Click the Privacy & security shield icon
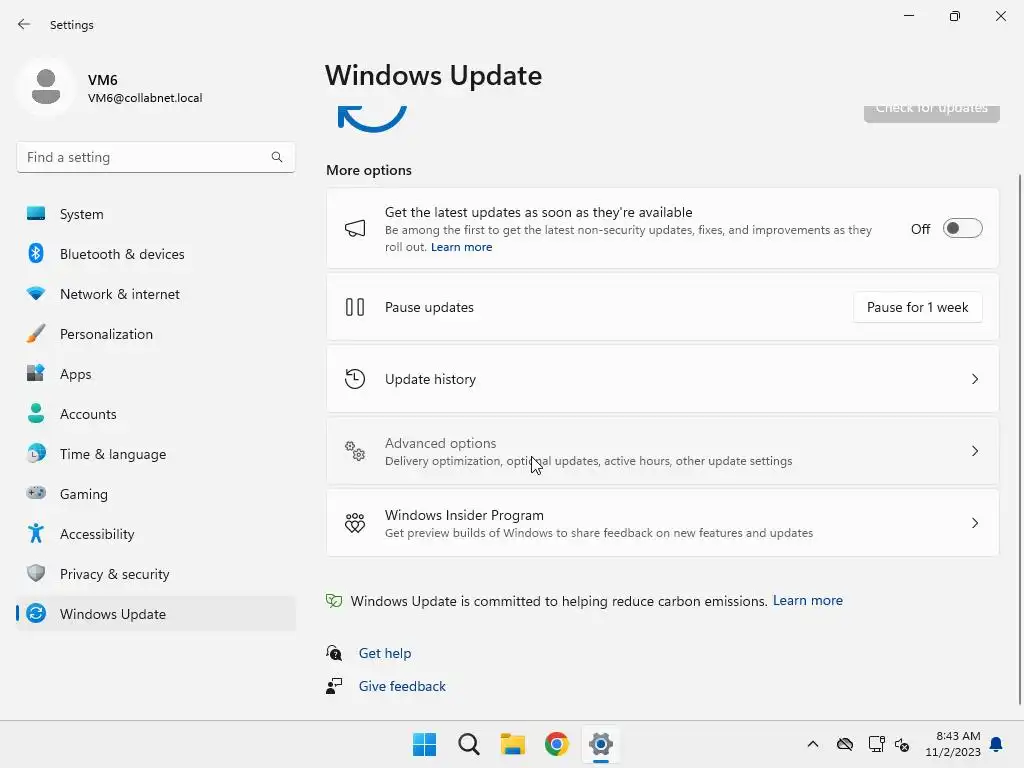The width and height of the screenshot is (1024, 768). tap(36, 573)
